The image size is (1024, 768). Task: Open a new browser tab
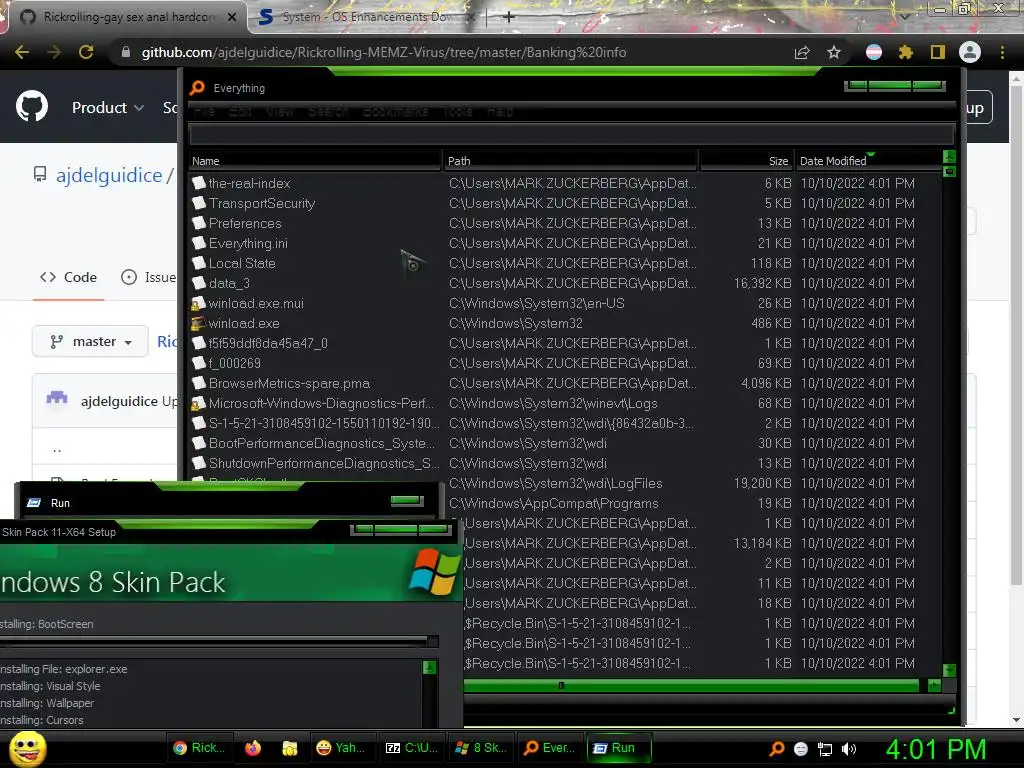[509, 17]
